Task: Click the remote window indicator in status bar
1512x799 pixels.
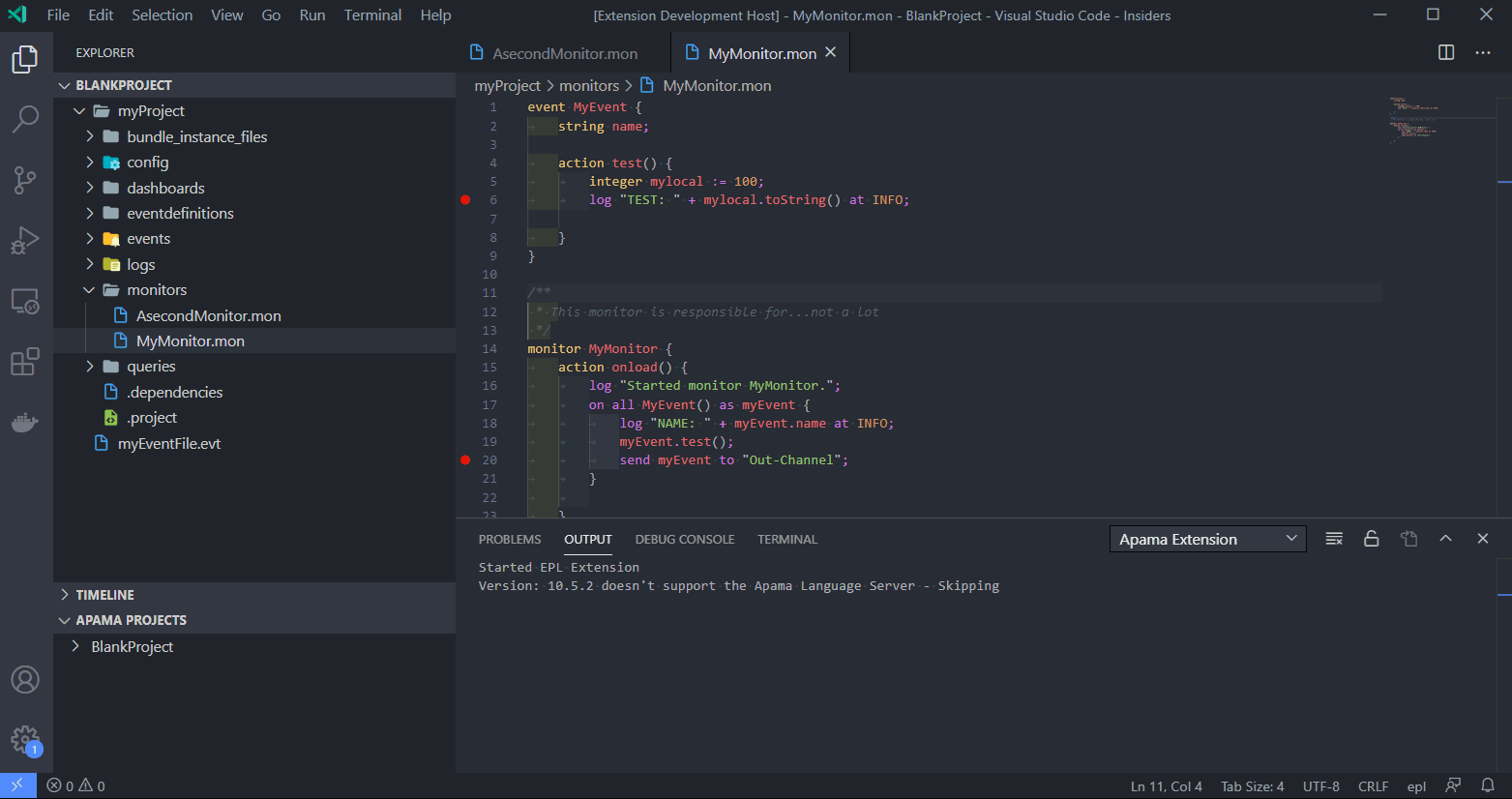Action: click(17, 785)
